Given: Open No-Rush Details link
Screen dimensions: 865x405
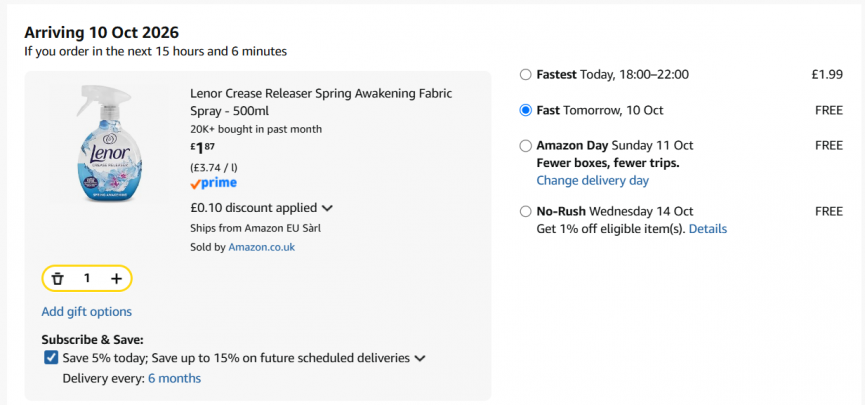Looking at the screenshot, I should point(708,228).
